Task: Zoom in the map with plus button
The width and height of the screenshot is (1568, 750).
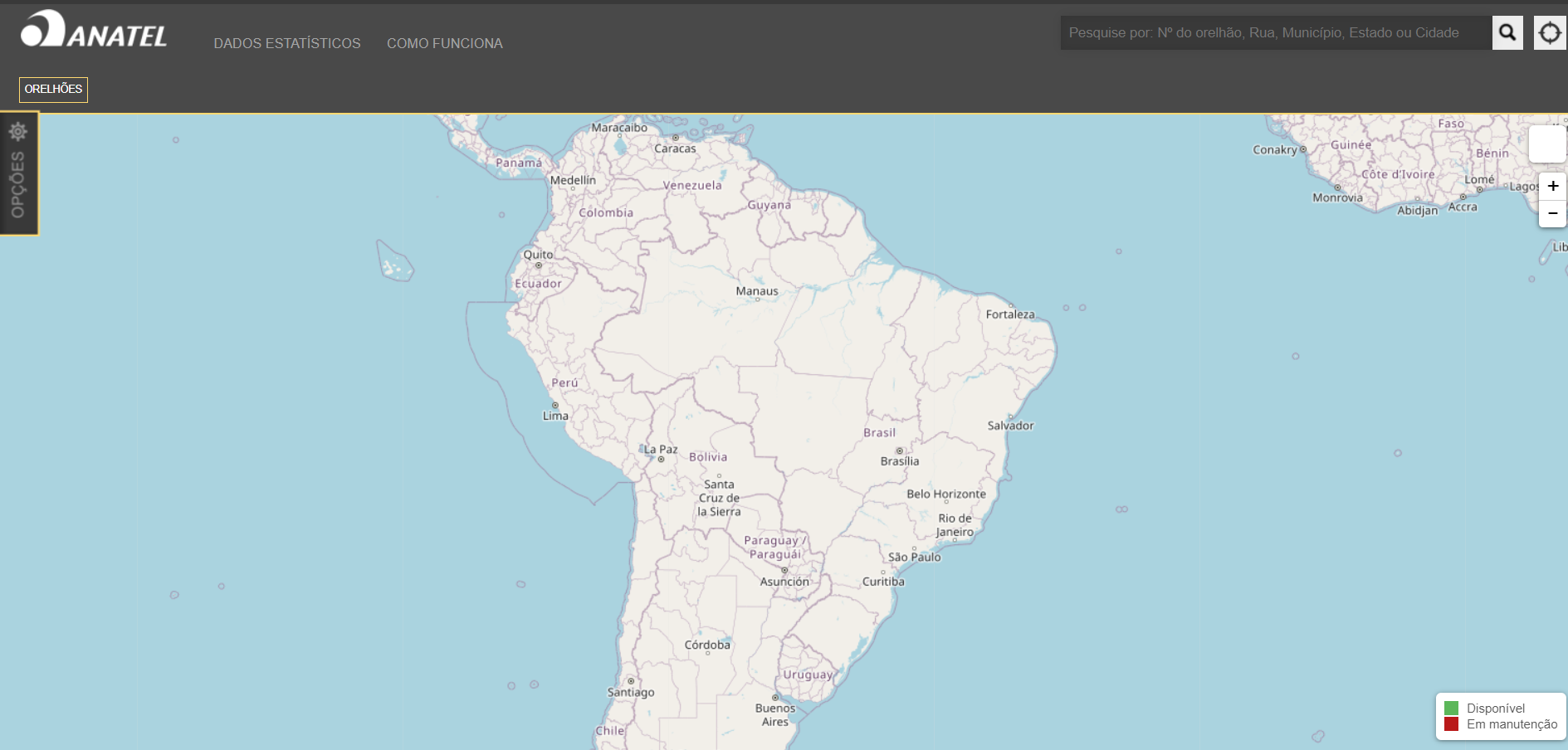Action: pyautogui.click(x=1552, y=186)
